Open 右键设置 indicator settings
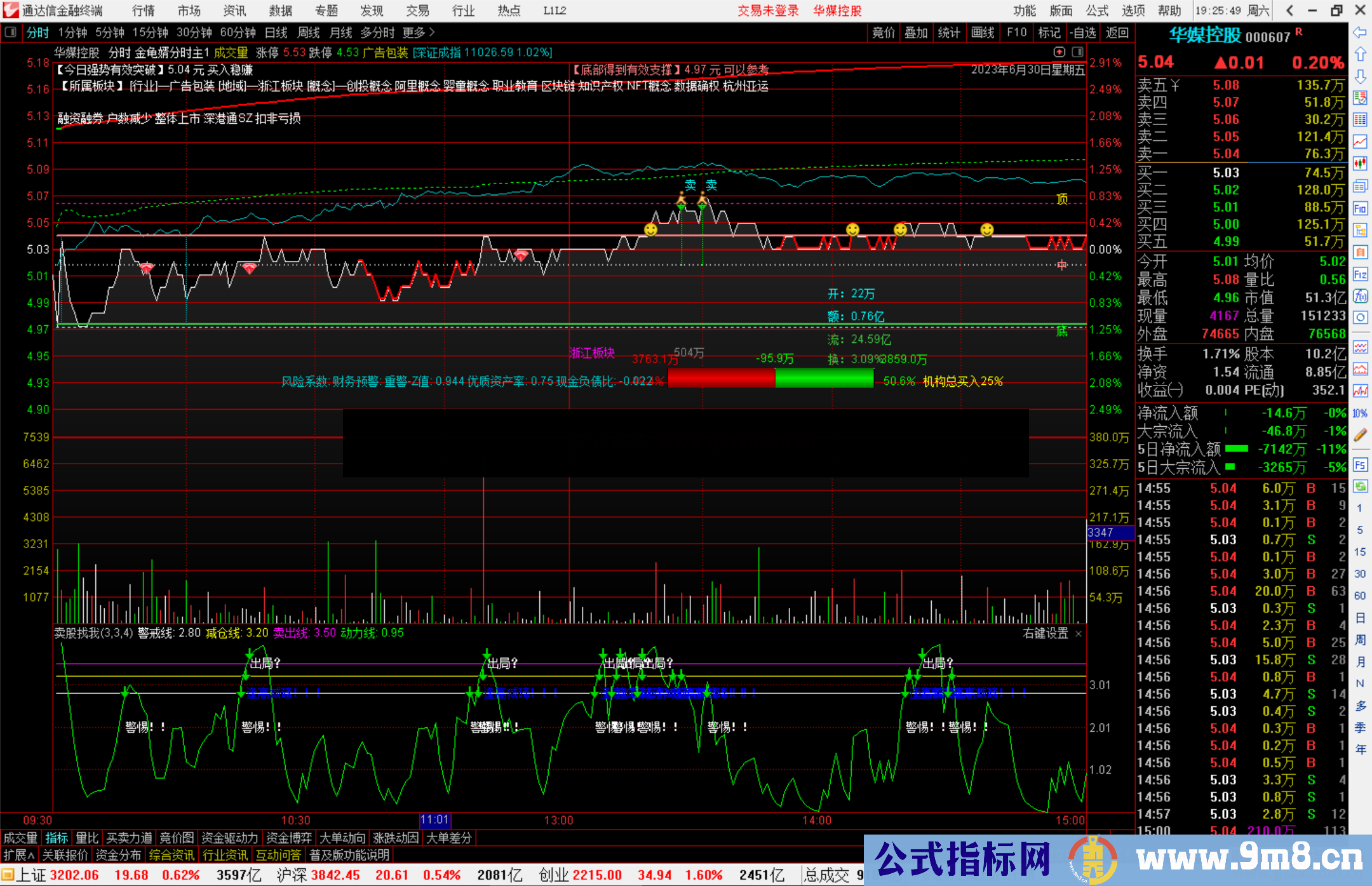 (x=1046, y=634)
